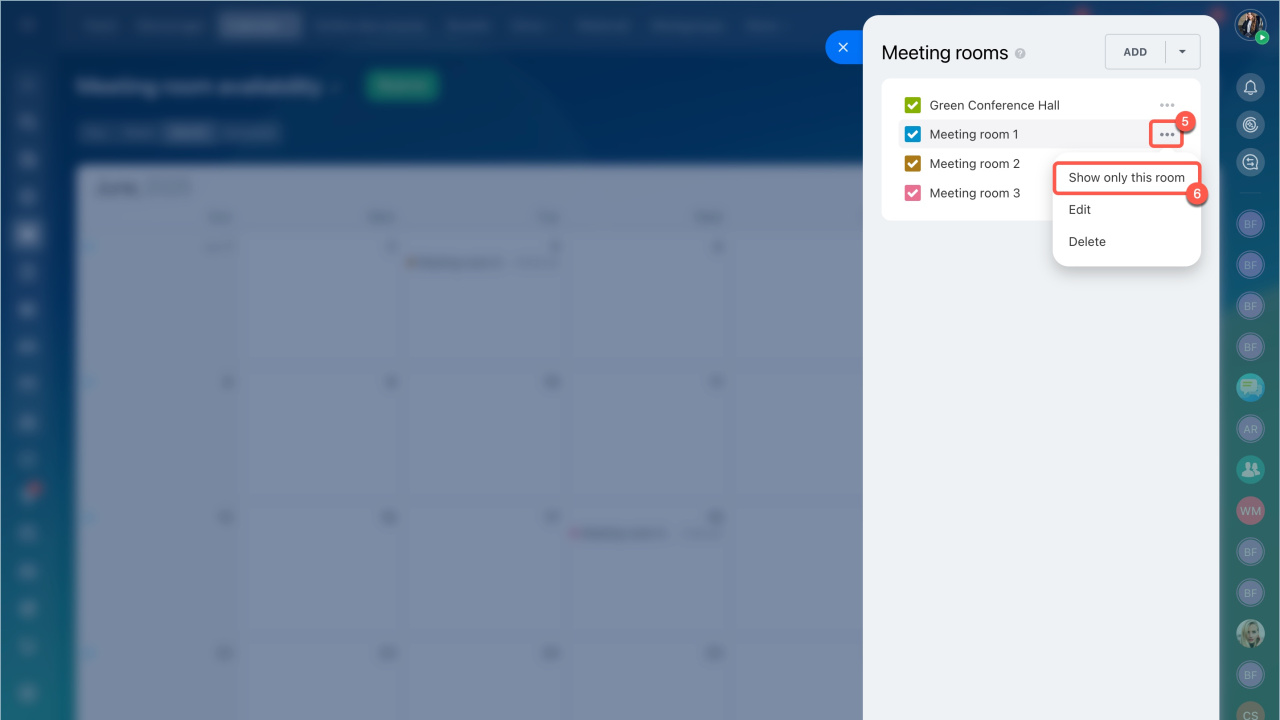Screen dimensions: 1280x720
Task: Uncheck the Green Conference Hall checkbox
Action: (x=912, y=105)
